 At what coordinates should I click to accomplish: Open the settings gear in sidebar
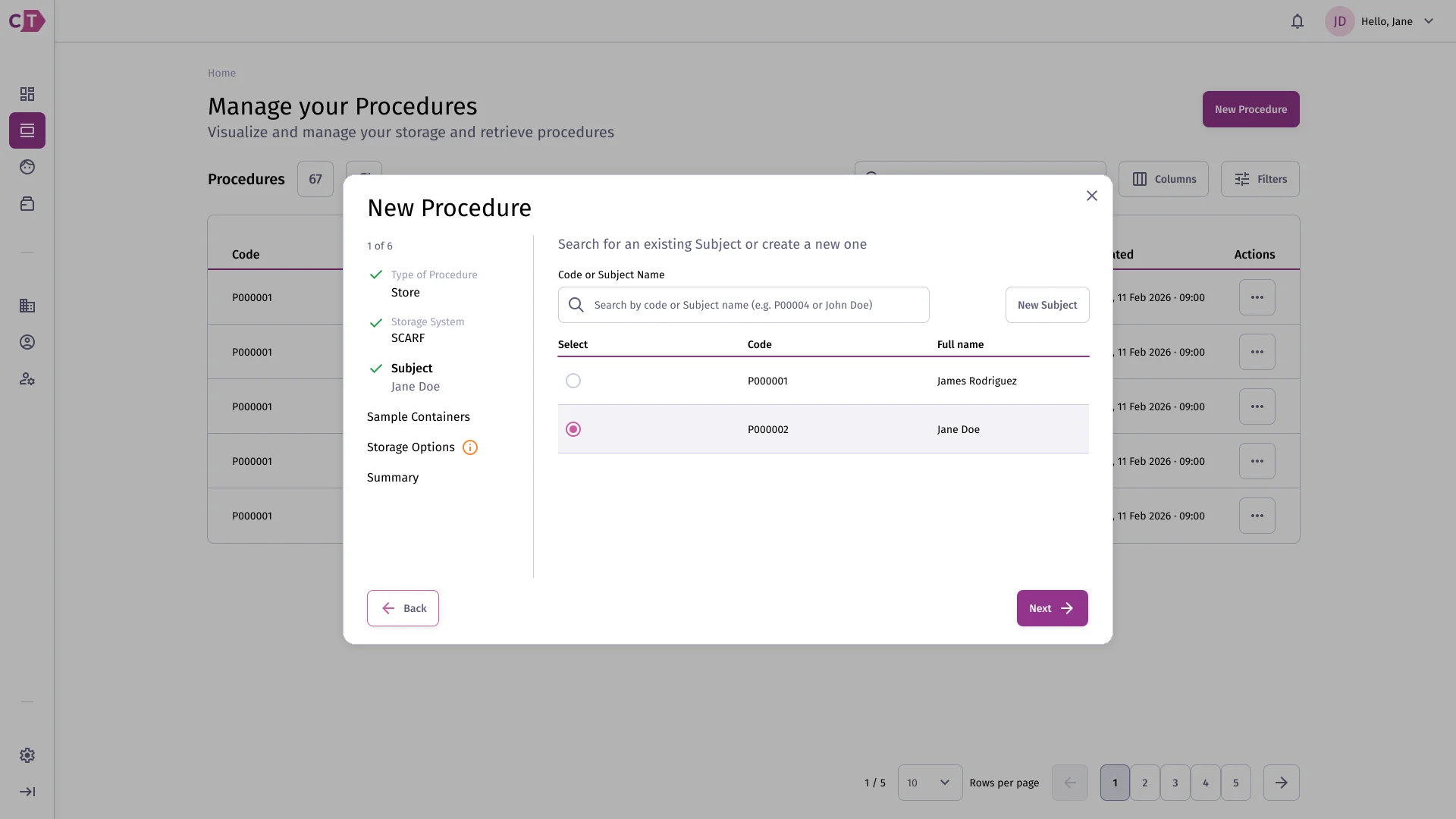[x=27, y=755]
